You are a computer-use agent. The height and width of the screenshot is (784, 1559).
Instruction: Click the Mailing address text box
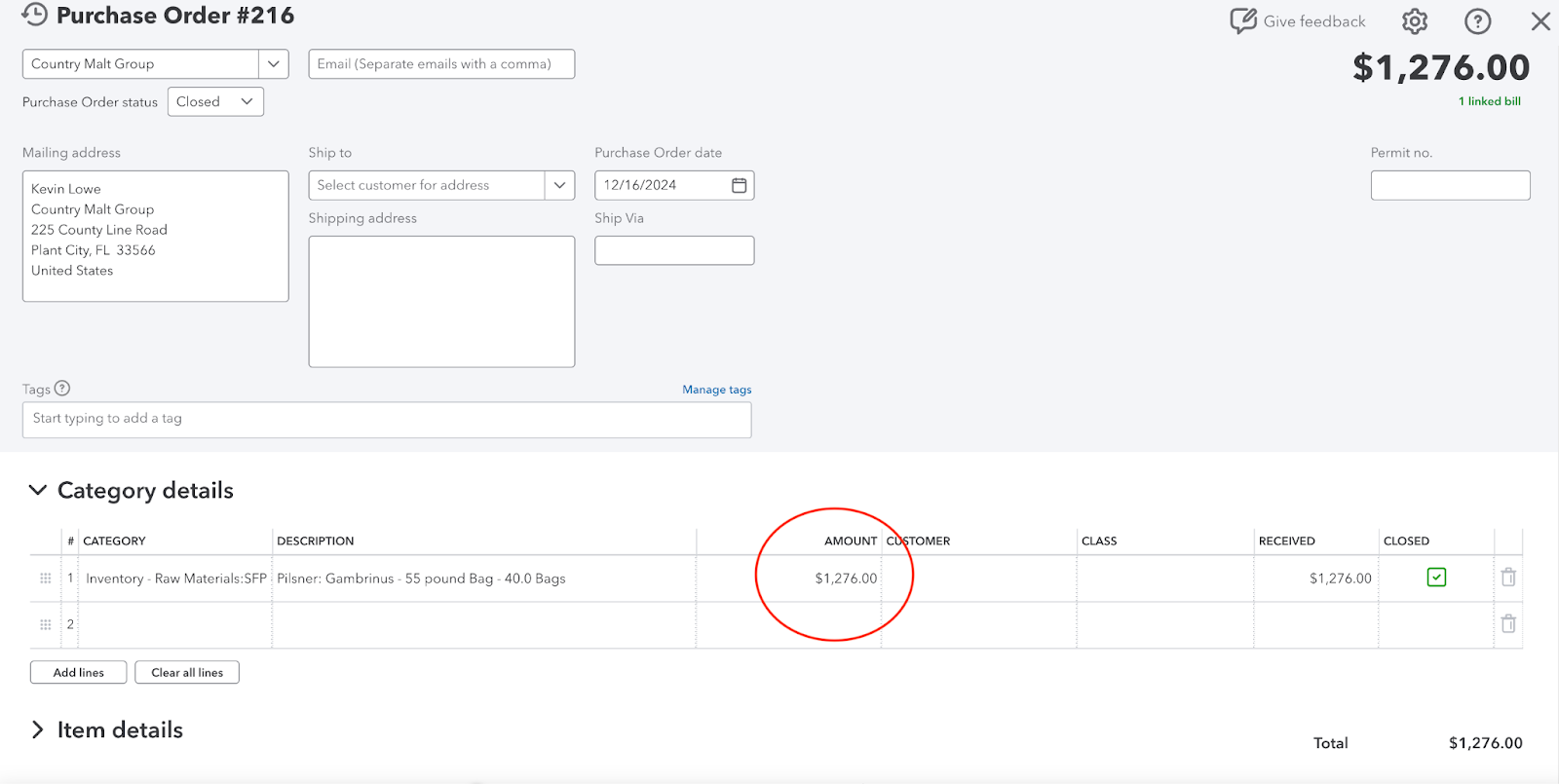[156, 236]
